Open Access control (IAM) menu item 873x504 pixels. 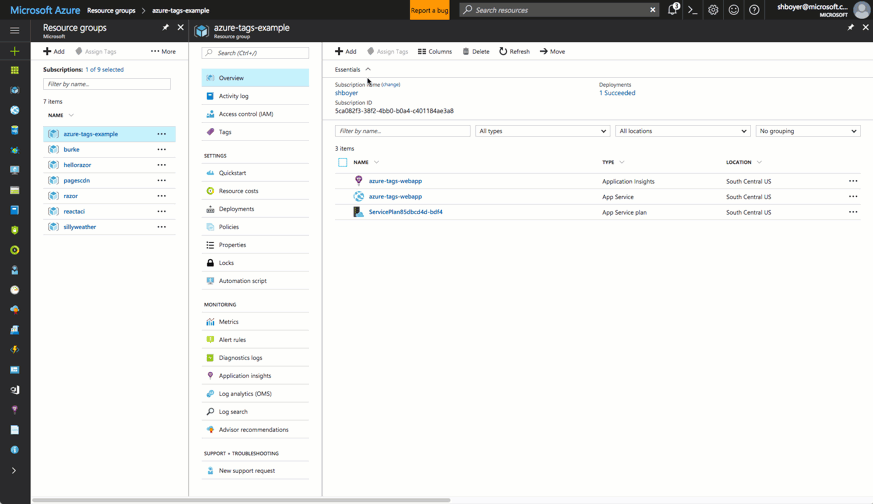(255, 114)
